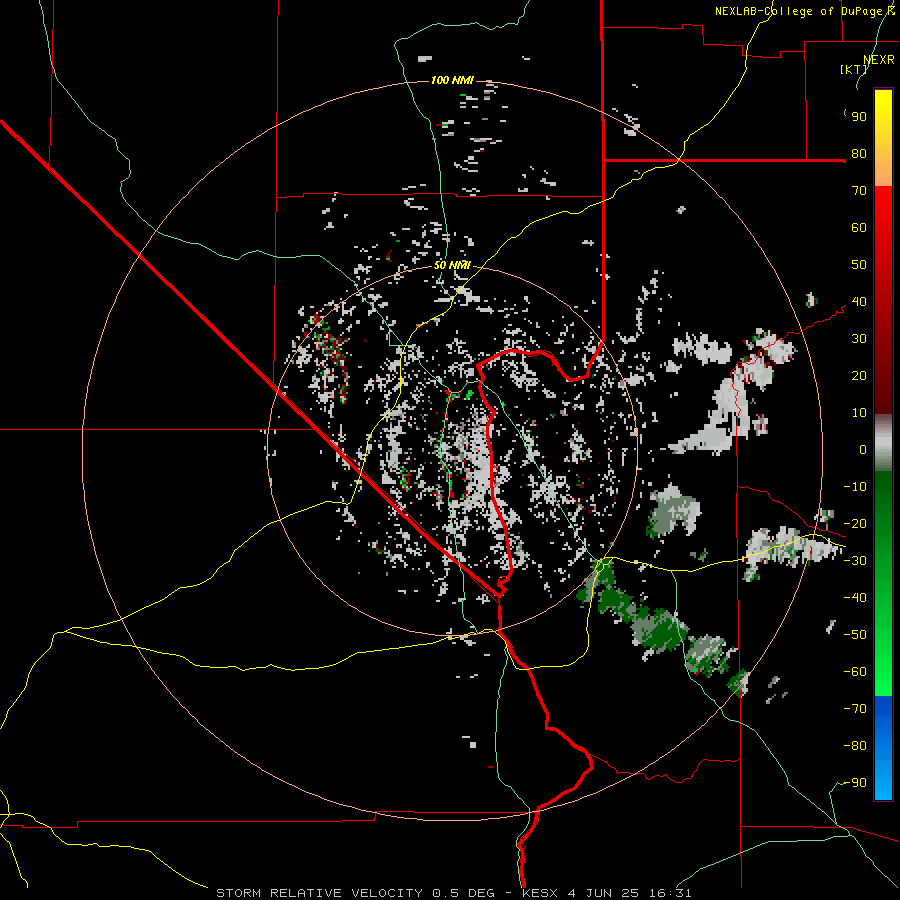Select the 30 value on the velocity legend

[x=859, y=339]
